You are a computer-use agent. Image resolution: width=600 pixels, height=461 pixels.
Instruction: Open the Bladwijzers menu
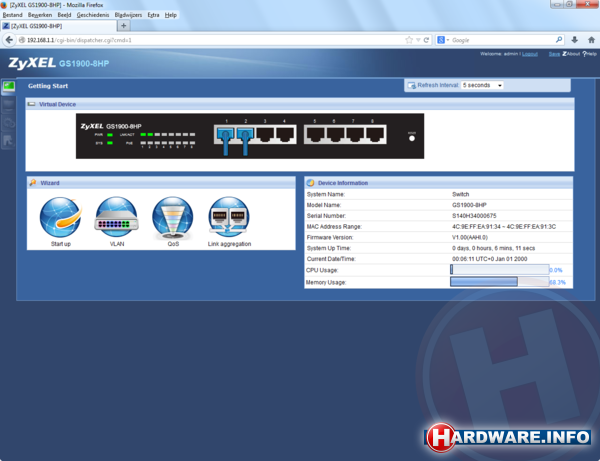pyautogui.click(x=129, y=15)
